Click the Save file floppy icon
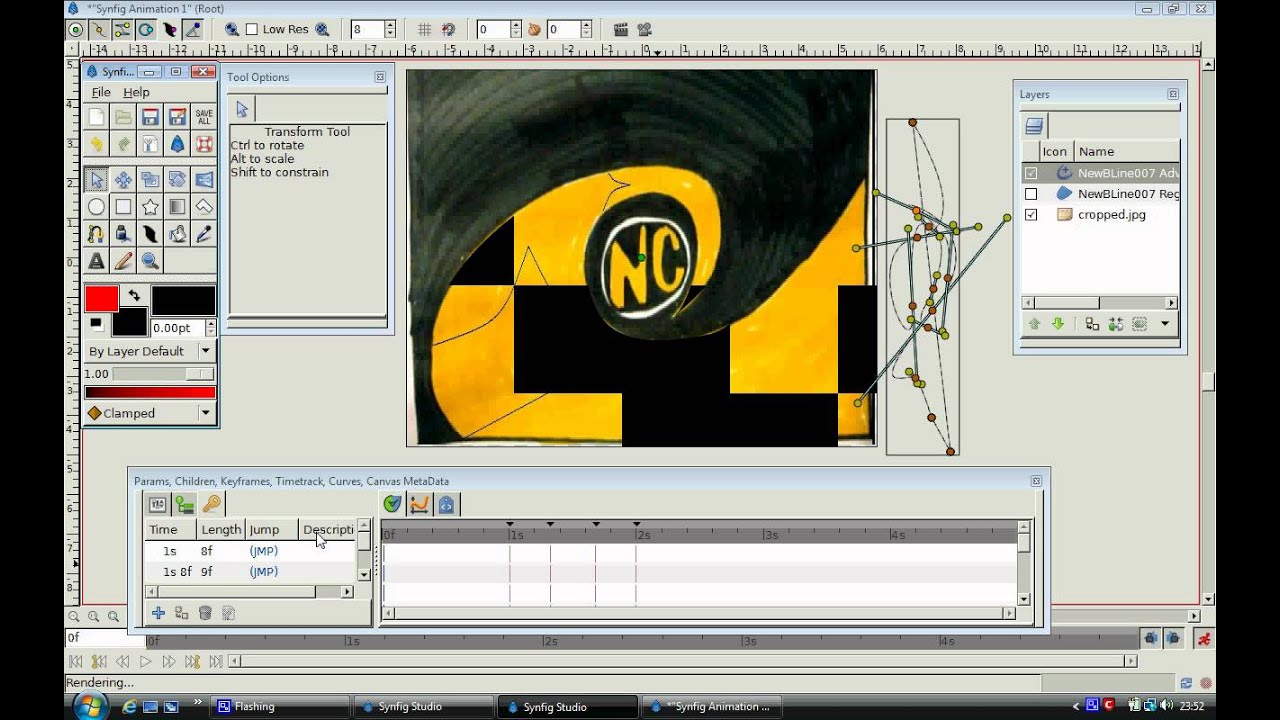1280x720 pixels. tap(150, 117)
